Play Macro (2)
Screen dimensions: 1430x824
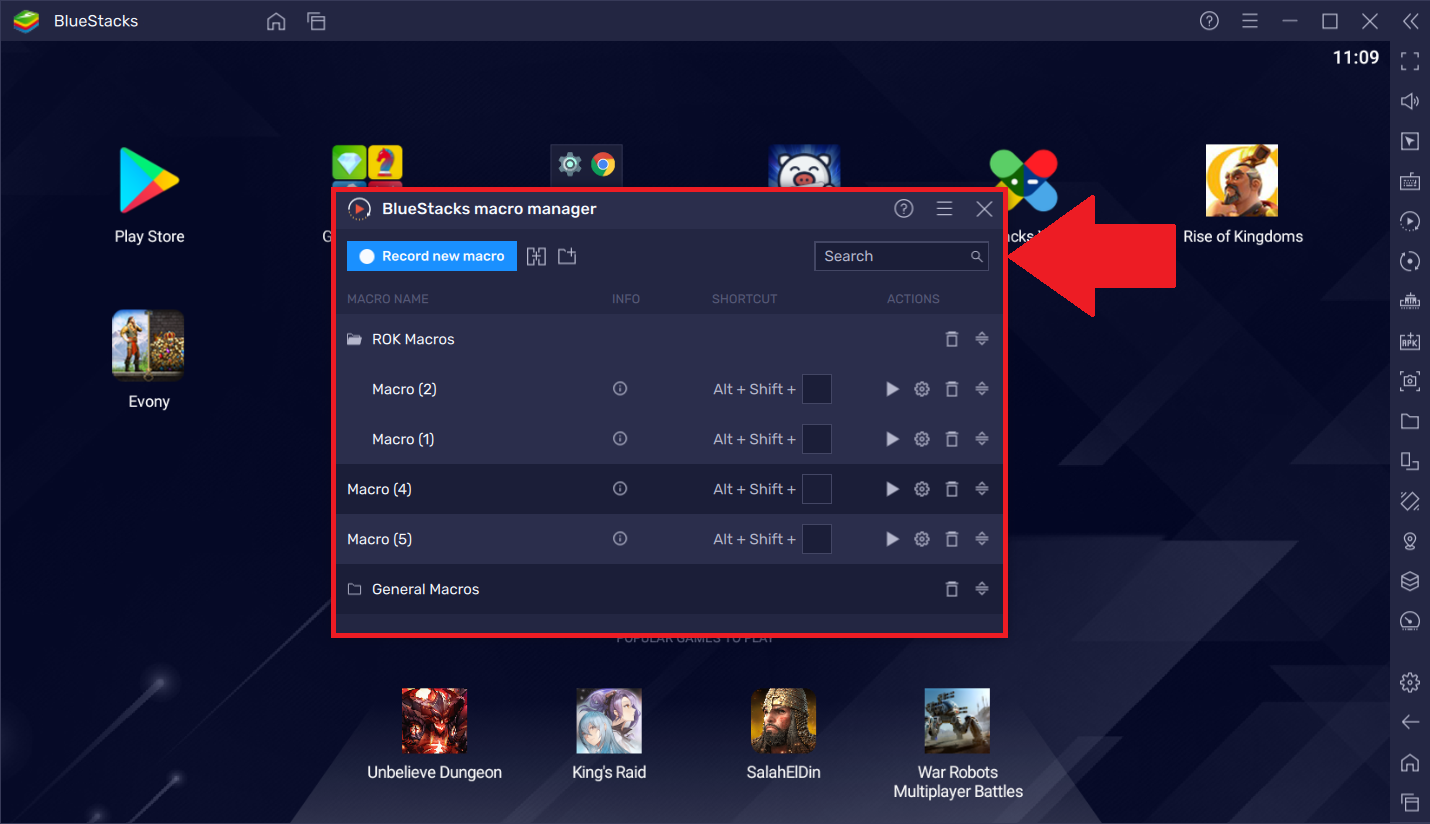pos(892,389)
